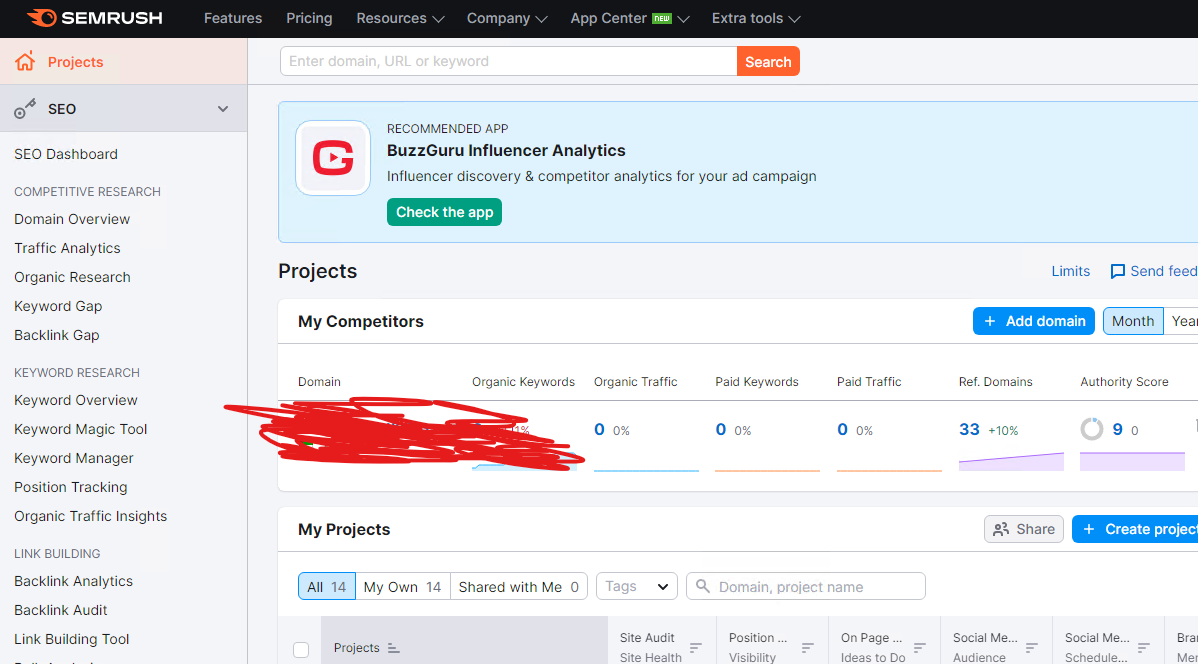Open the Extra tools dropdown menu

pyautogui.click(x=756, y=18)
